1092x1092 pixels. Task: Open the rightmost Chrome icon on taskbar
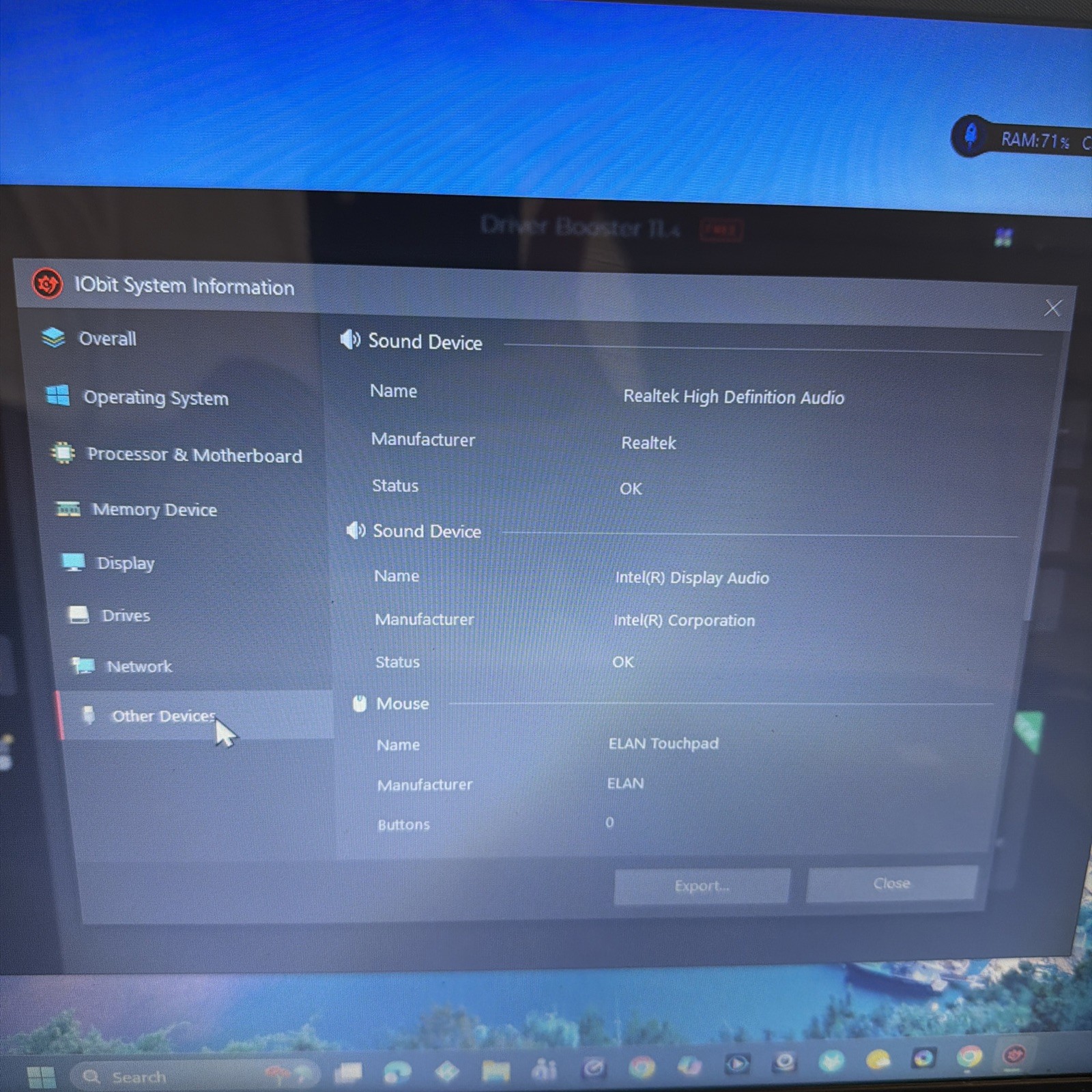(x=969, y=1057)
